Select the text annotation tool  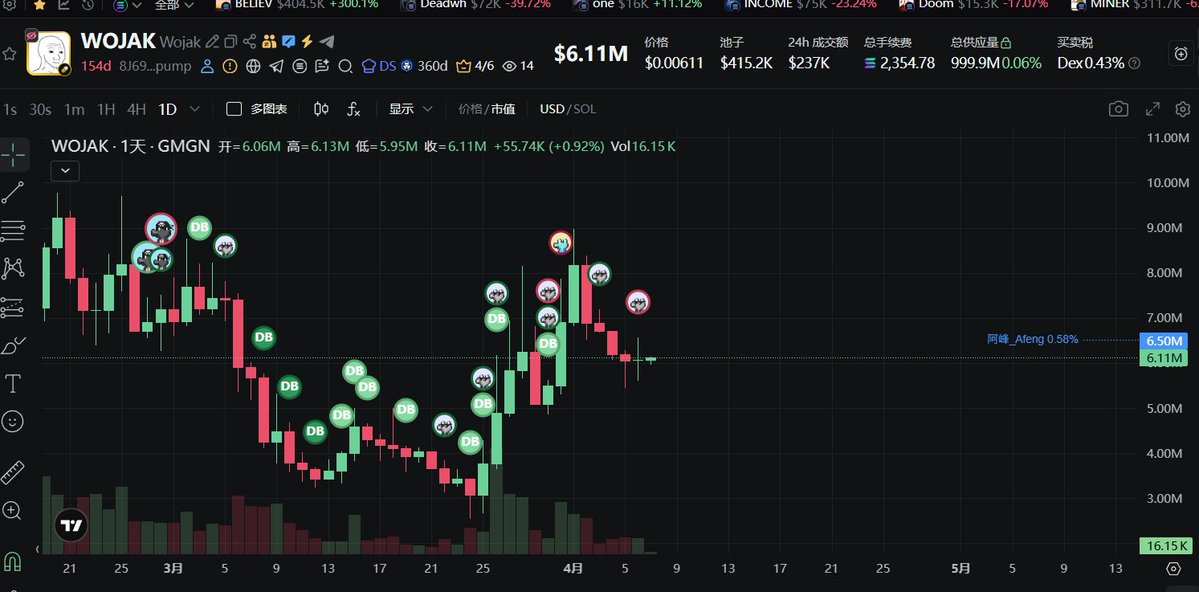coord(13,384)
